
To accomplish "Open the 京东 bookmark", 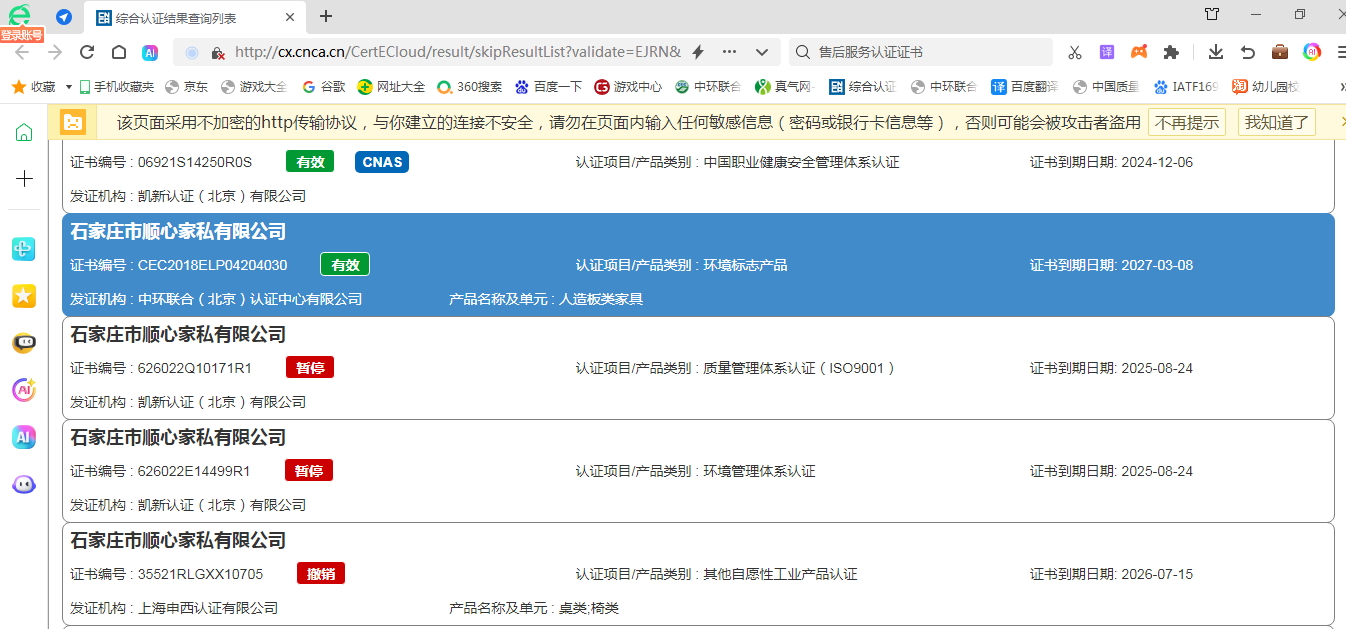I will [x=187, y=87].
